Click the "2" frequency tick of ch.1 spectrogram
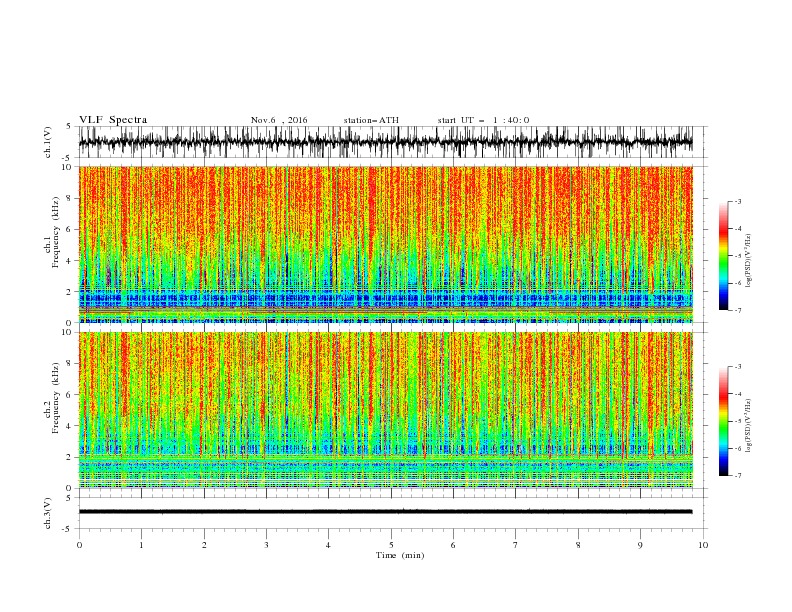 [69, 292]
